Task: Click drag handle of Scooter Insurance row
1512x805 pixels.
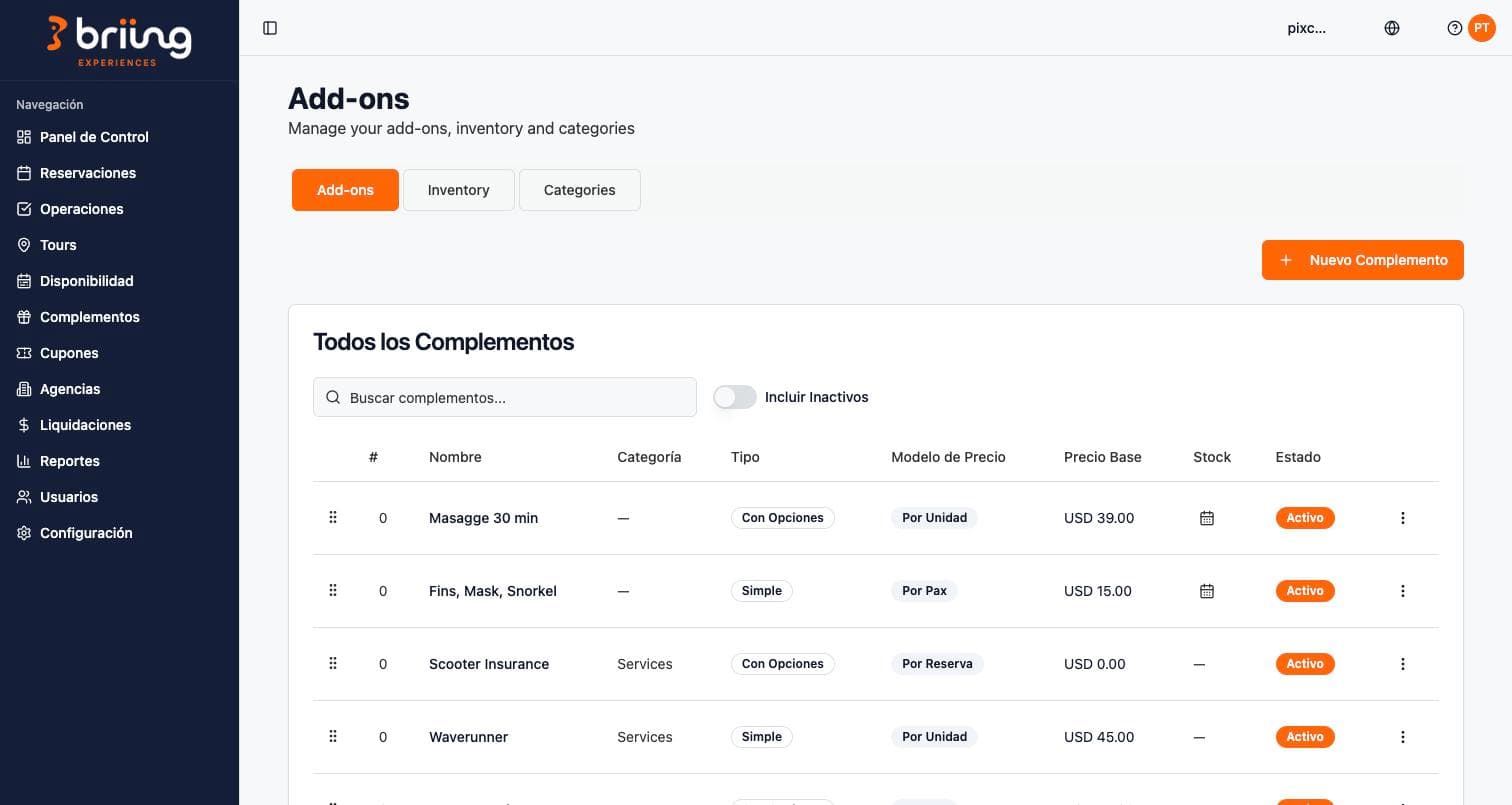Action: (x=333, y=663)
